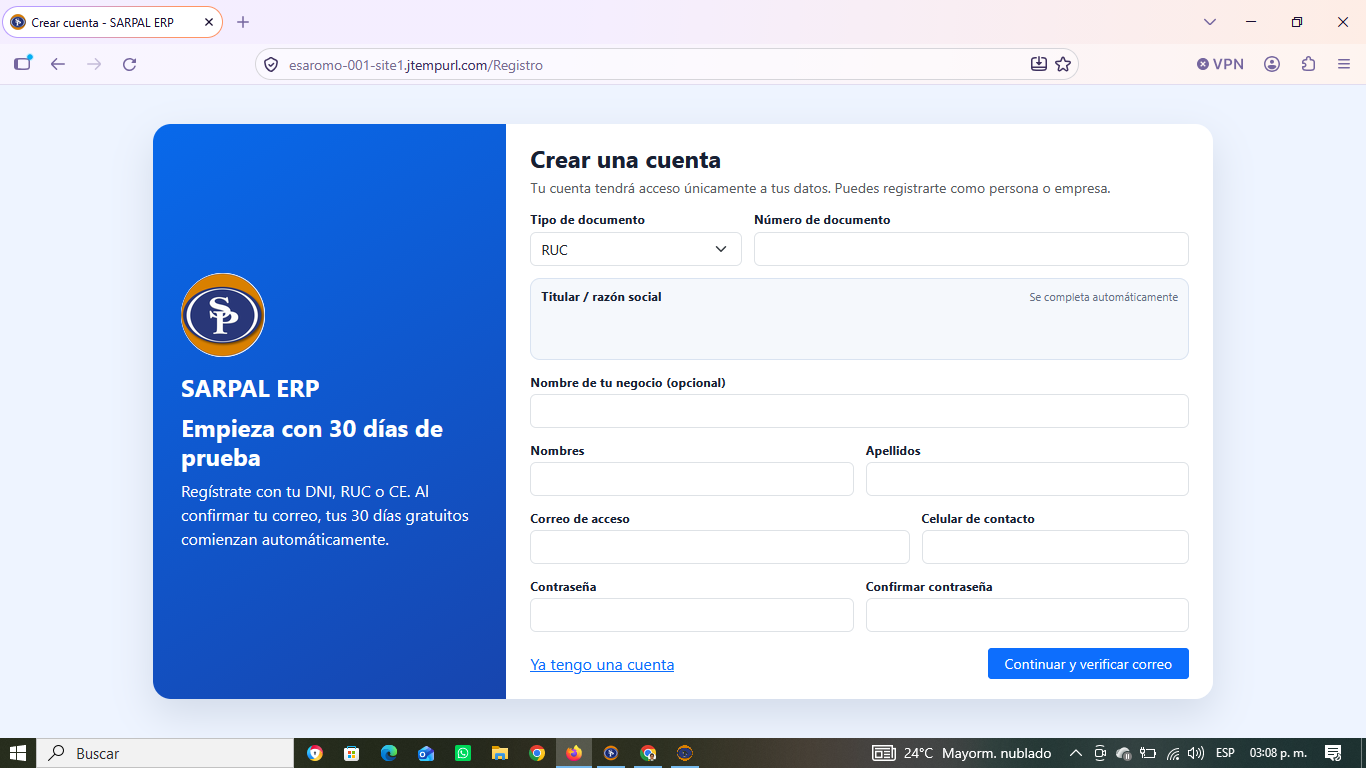Focus the Apellidos input field
The width and height of the screenshot is (1366, 768).
point(1027,479)
